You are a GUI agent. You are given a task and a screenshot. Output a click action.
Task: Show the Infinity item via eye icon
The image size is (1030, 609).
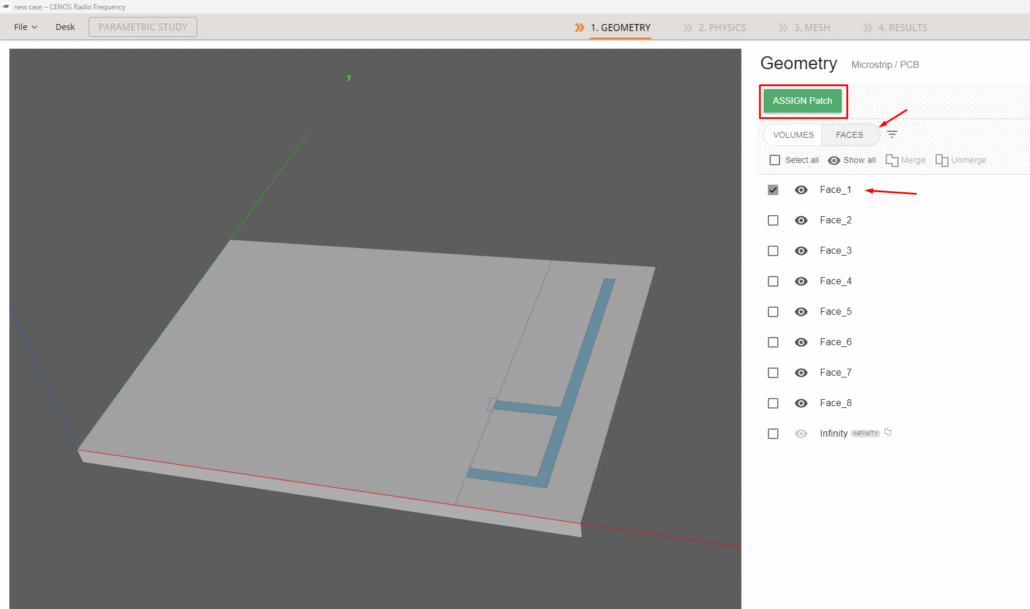[x=801, y=434]
